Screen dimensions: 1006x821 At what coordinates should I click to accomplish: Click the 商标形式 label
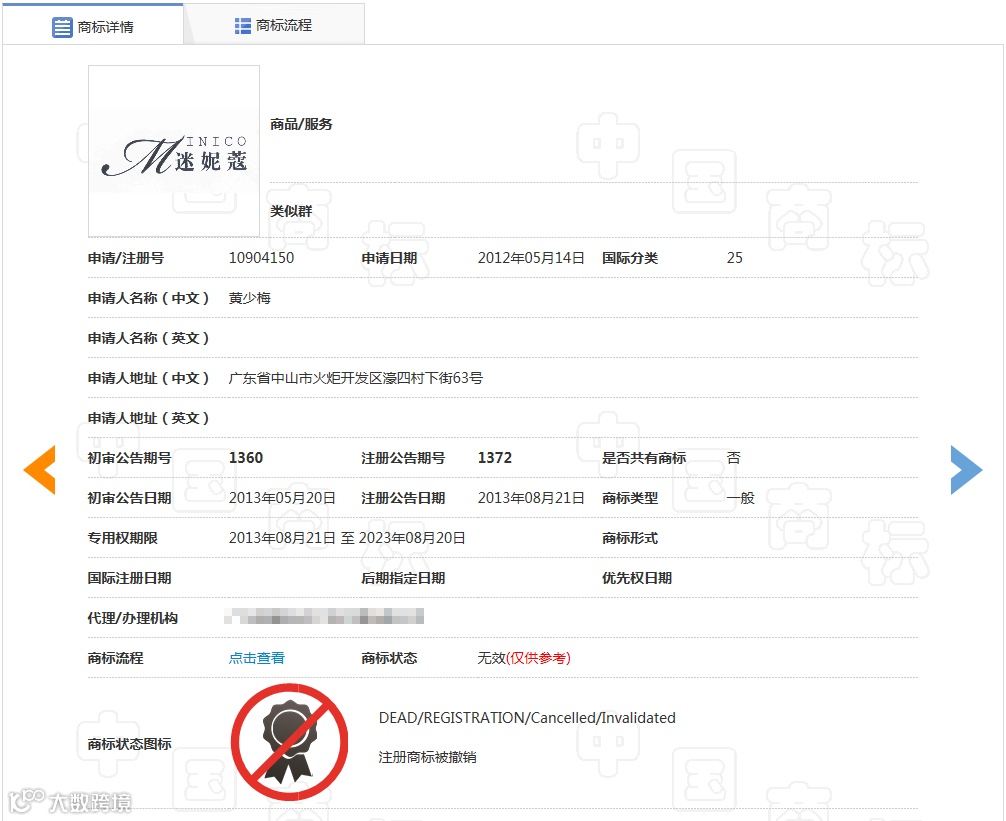pos(629,538)
